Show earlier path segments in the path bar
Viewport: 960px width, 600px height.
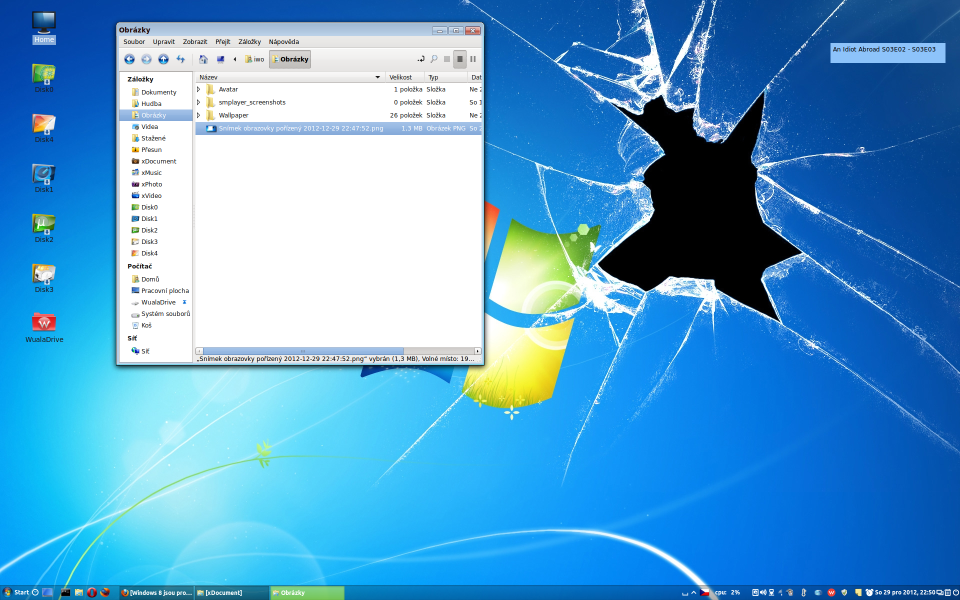[235, 59]
